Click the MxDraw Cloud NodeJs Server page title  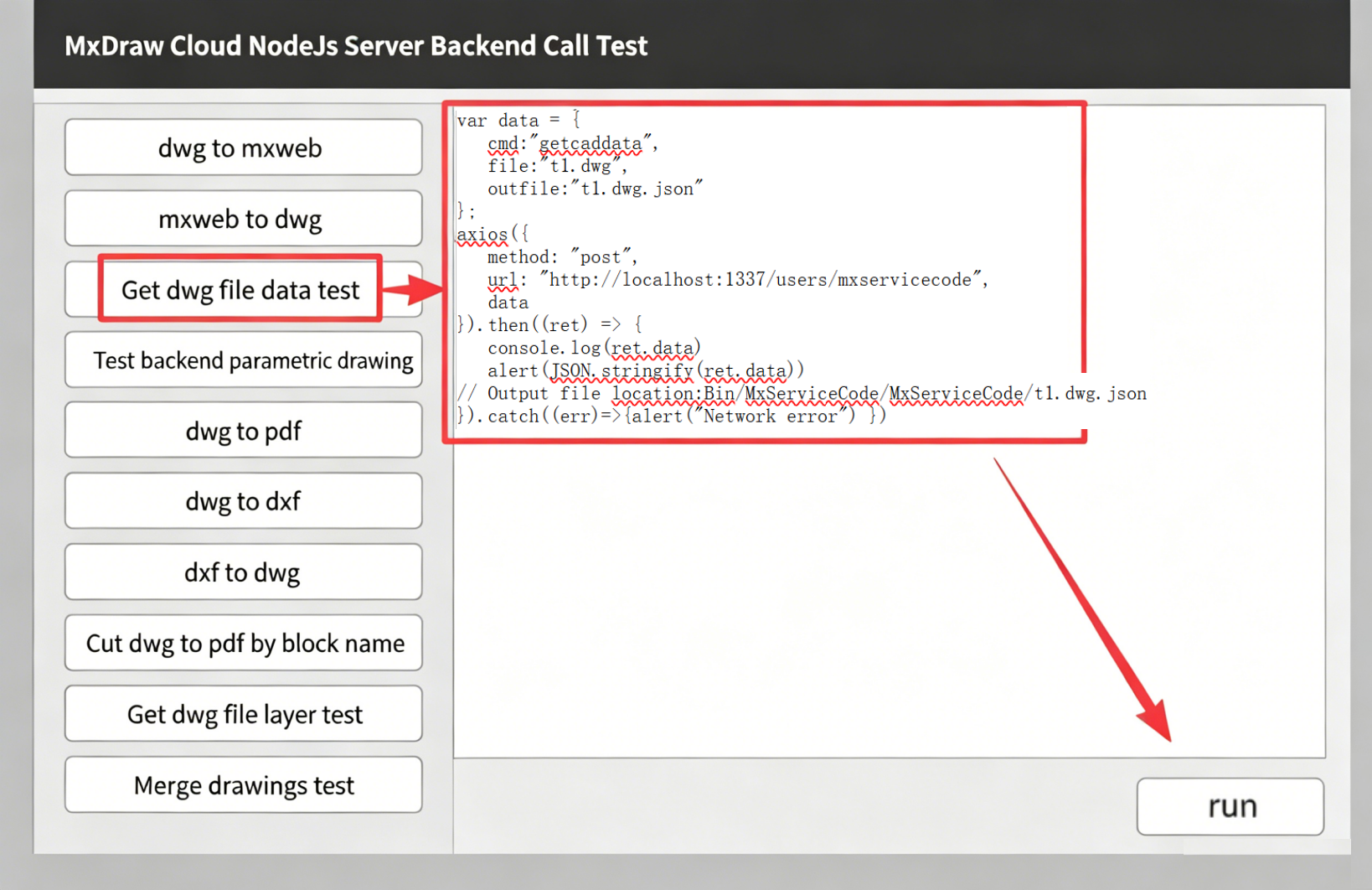tap(356, 45)
